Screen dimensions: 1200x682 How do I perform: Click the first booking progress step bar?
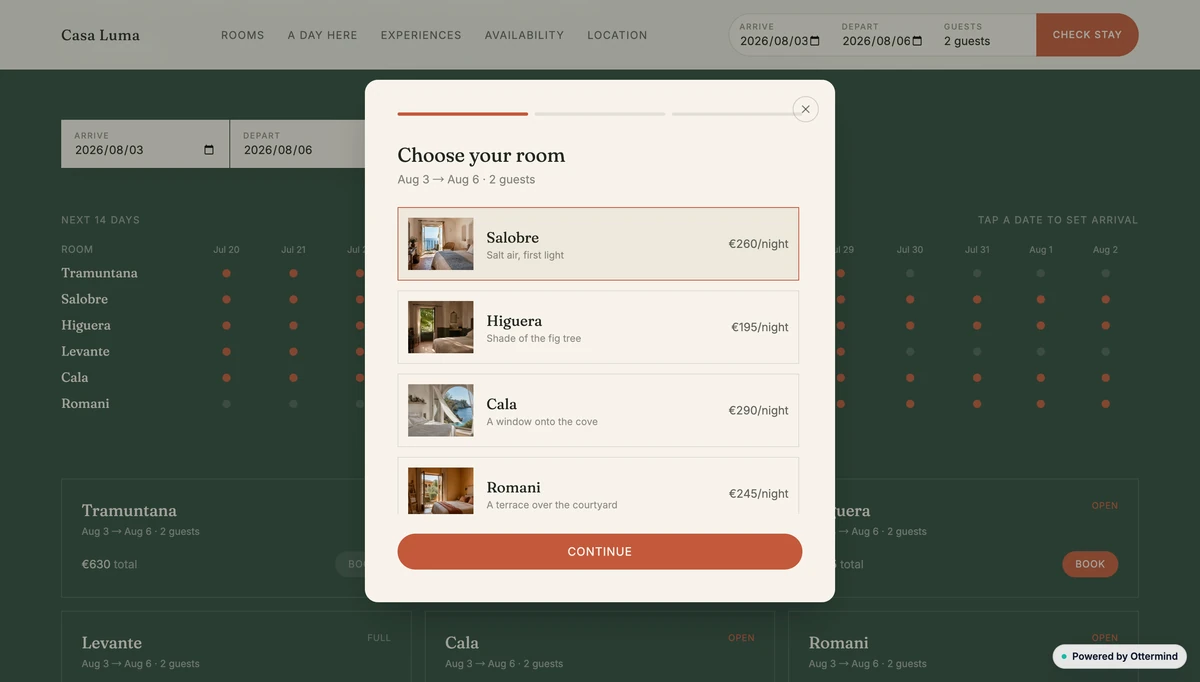click(463, 114)
